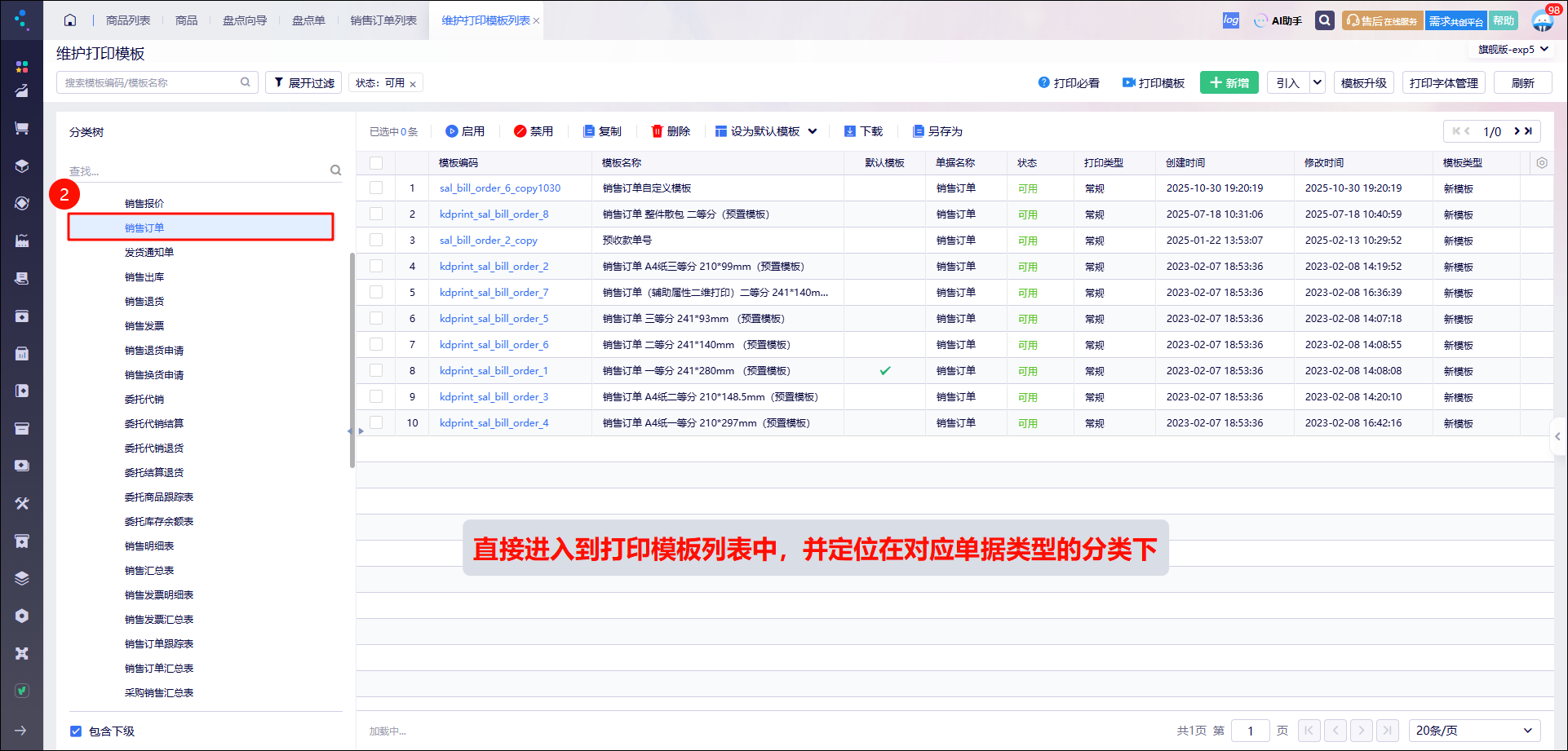1568x751 pixels.
Task: Close the 维护打印模板列表 tab
Action: pyautogui.click(x=536, y=21)
